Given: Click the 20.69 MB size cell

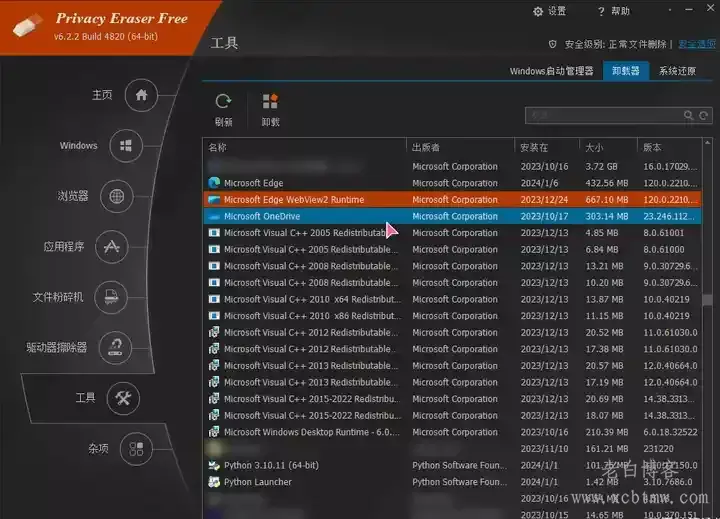Looking at the screenshot, I should (x=604, y=399).
